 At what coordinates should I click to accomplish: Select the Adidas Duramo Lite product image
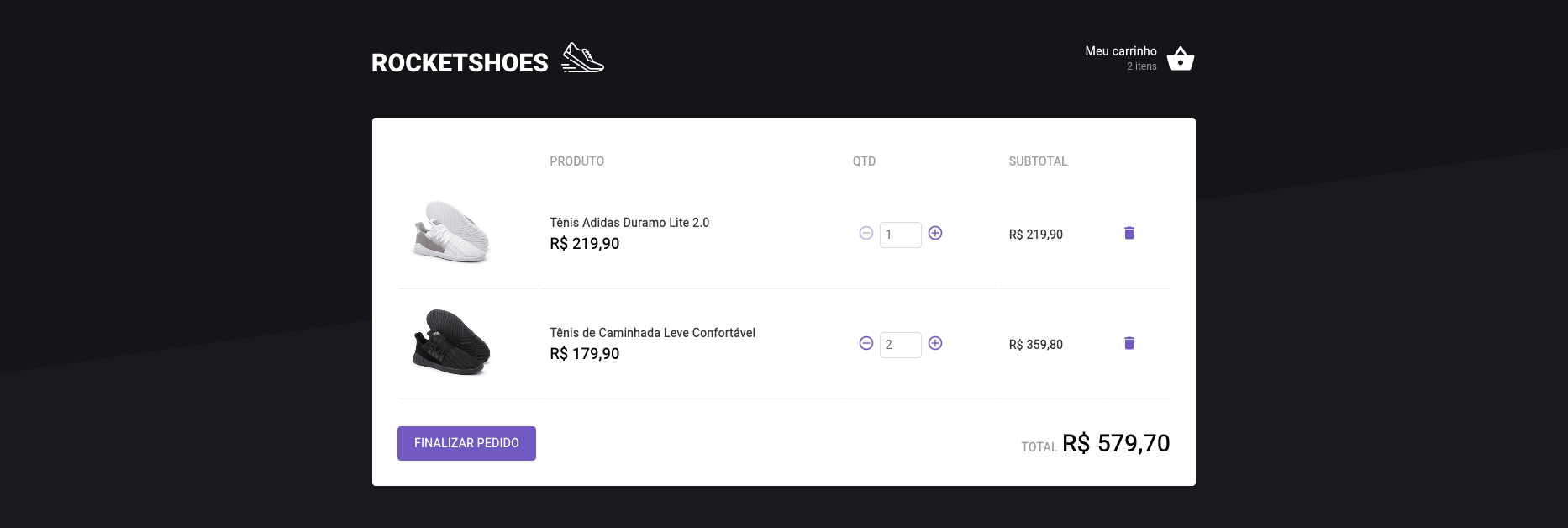[451, 234]
